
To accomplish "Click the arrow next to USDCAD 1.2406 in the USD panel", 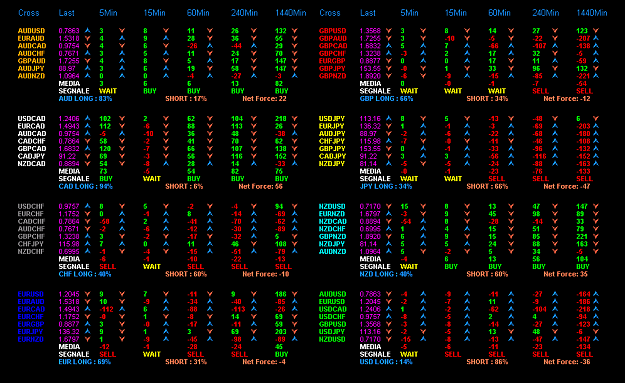I will pyautogui.click(x=389, y=309).
